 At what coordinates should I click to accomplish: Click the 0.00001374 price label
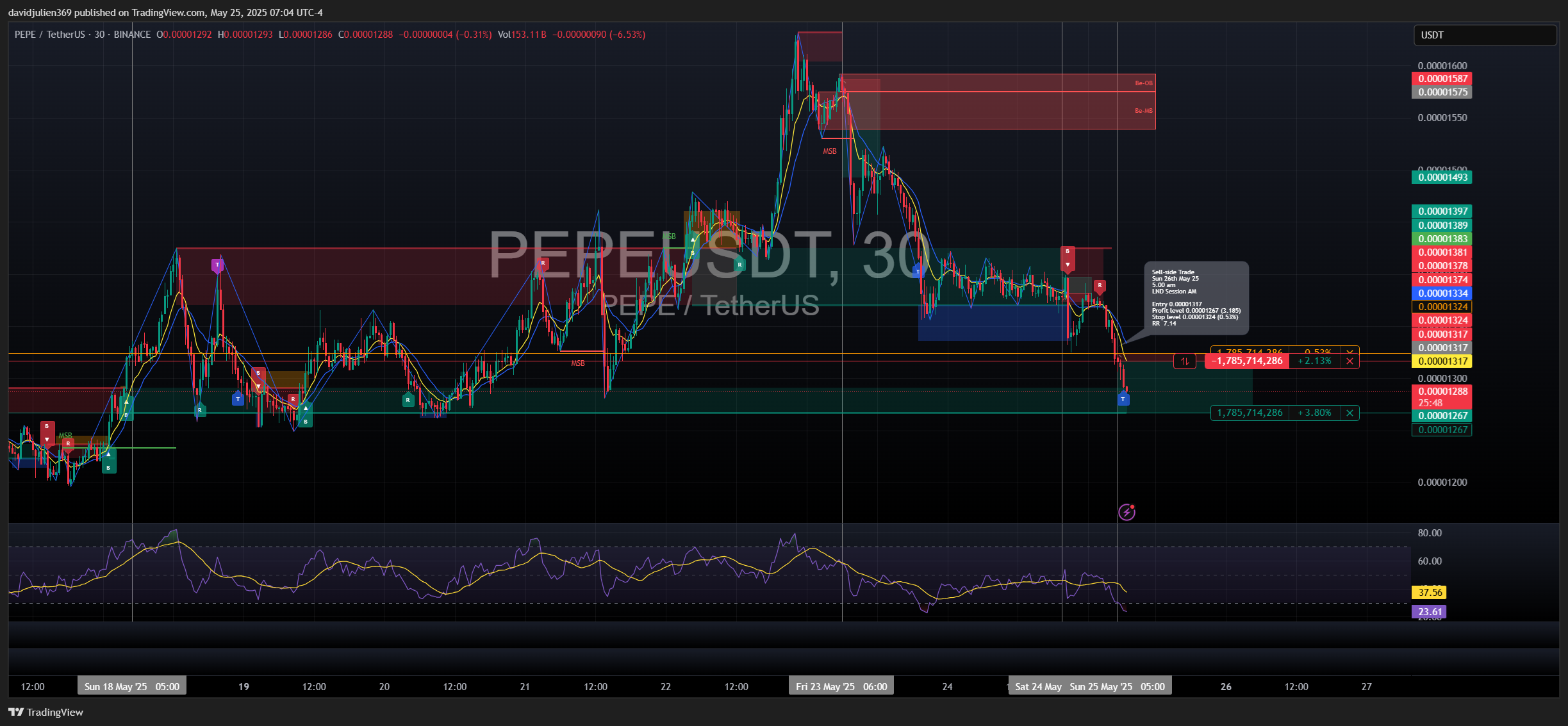(x=1442, y=280)
